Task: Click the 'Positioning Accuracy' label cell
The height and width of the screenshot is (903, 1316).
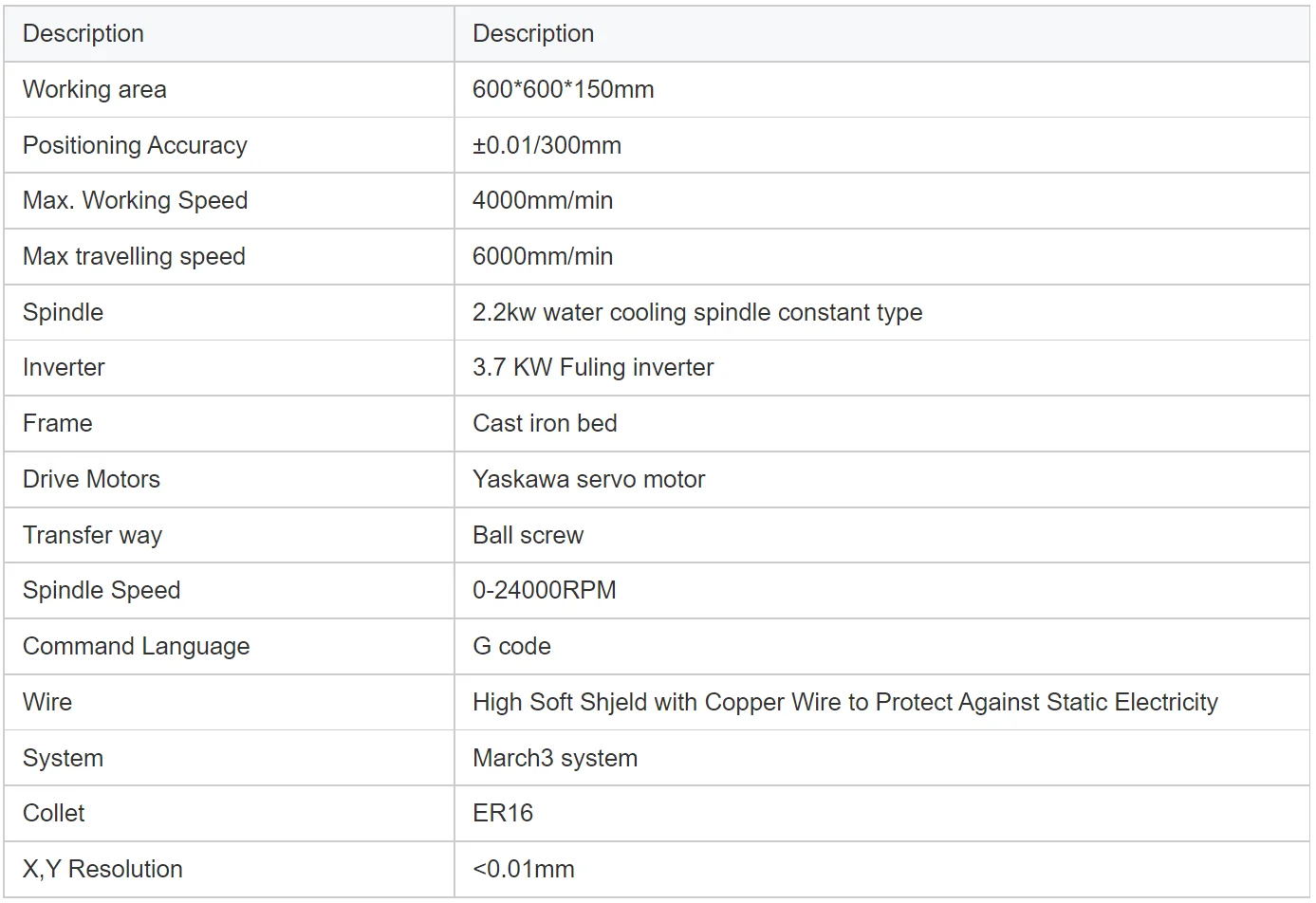Action: click(x=135, y=145)
